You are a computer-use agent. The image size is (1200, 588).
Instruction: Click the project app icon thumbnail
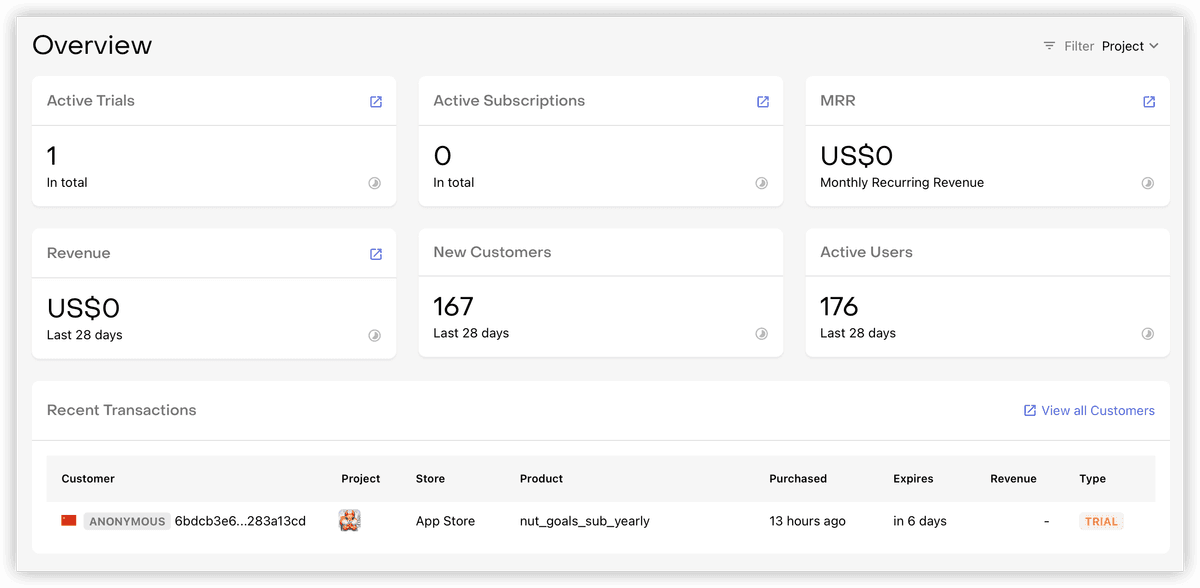[350, 521]
